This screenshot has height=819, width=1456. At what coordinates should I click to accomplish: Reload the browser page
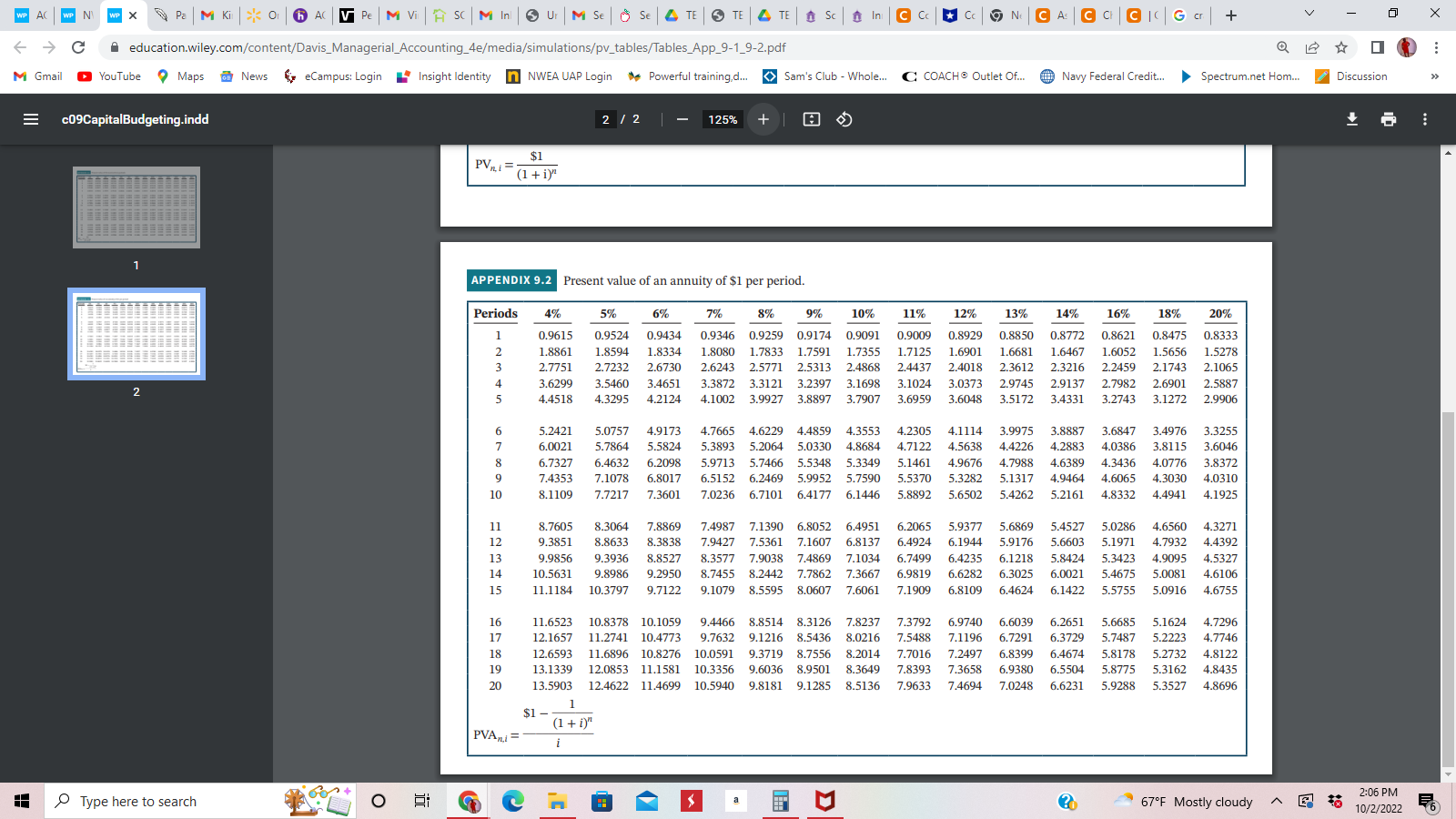click(78, 47)
